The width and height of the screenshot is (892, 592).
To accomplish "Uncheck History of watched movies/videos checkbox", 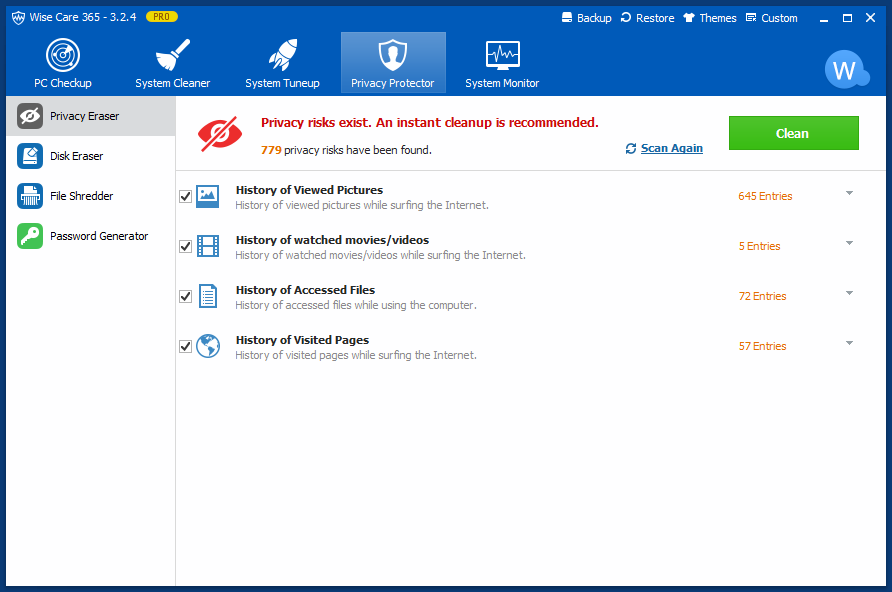I will [x=185, y=246].
